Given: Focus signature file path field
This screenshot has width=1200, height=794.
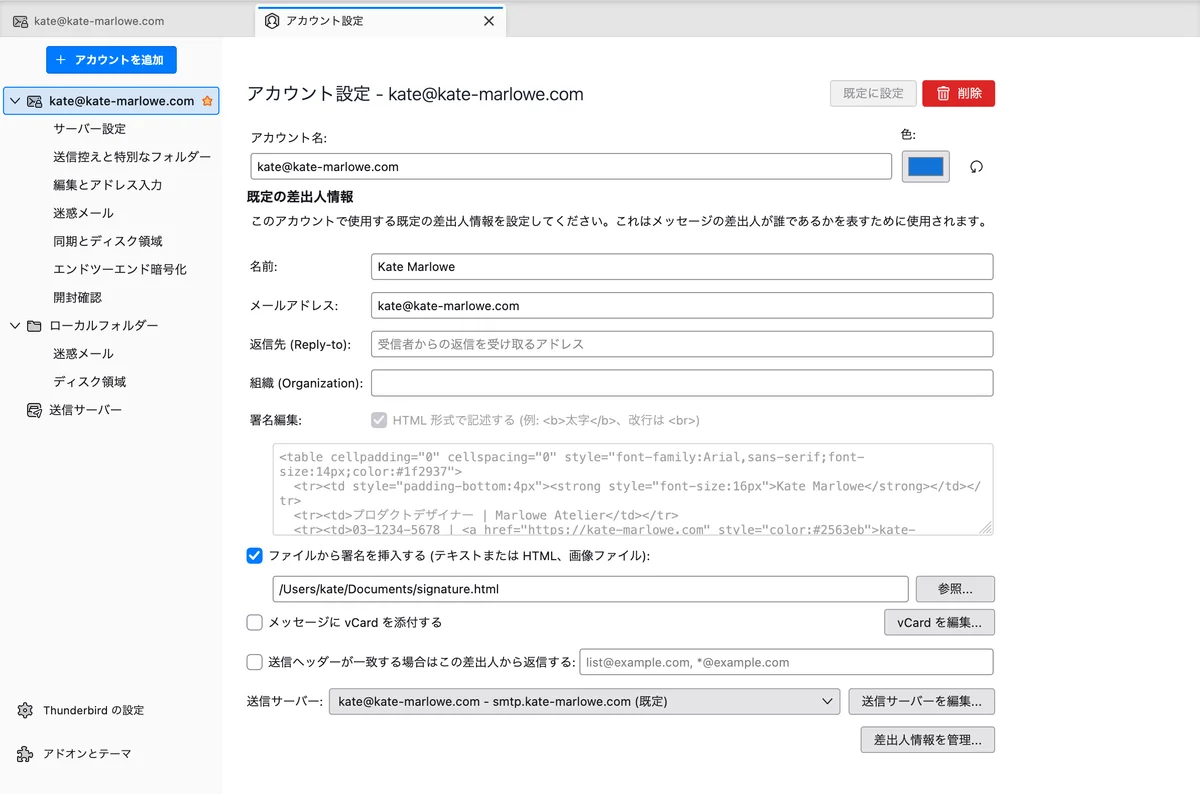Looking at the screenshot, I should (590, 589).
